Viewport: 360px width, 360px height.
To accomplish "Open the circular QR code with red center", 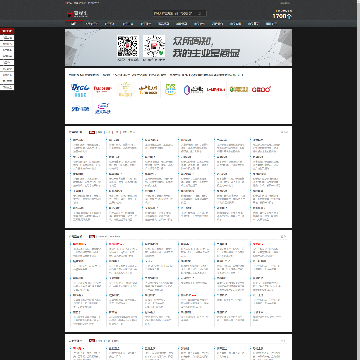I will tap(154, 46).
